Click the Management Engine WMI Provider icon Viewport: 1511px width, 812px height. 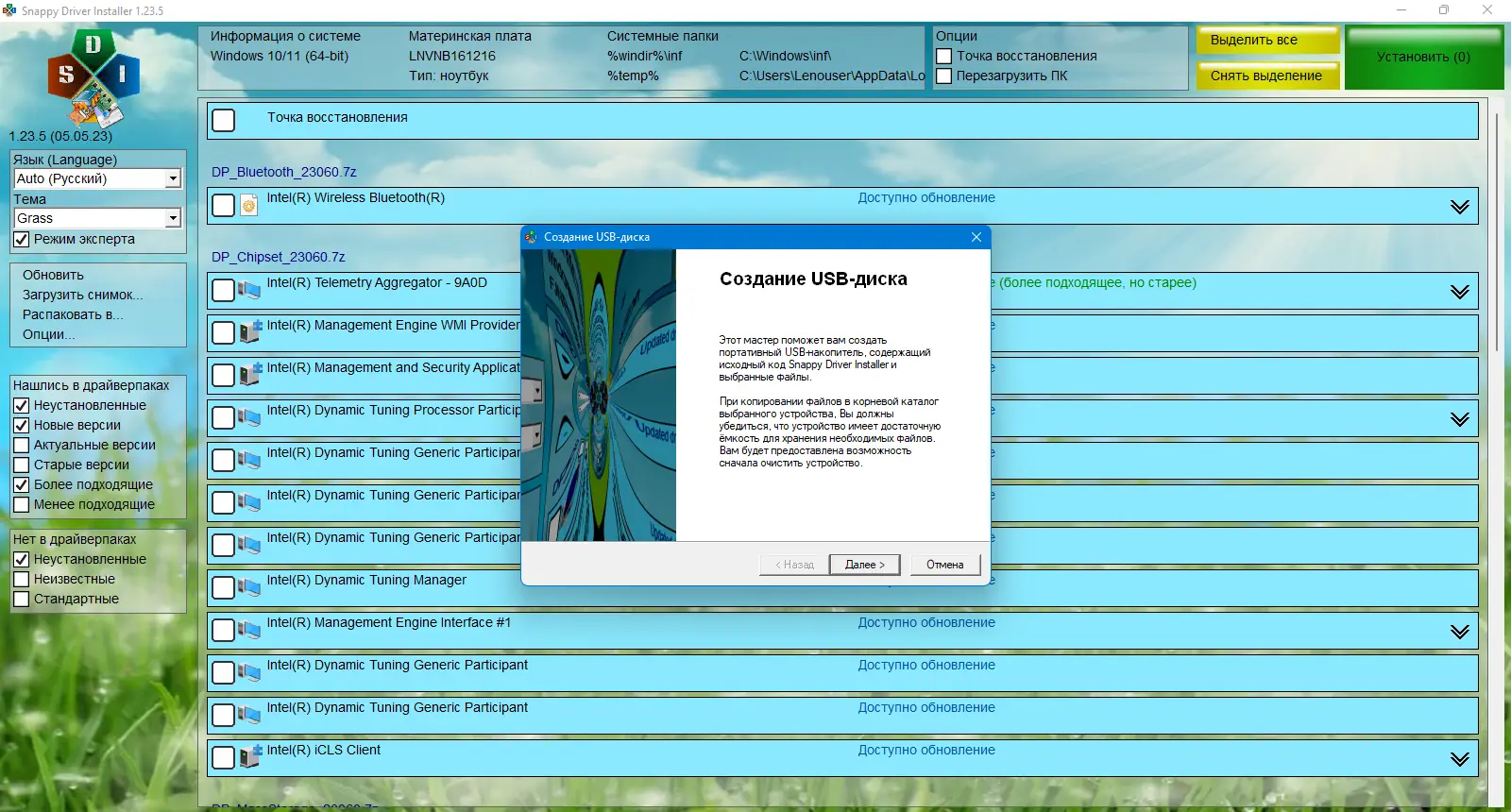pyautogui.click(x=249, y=332)
